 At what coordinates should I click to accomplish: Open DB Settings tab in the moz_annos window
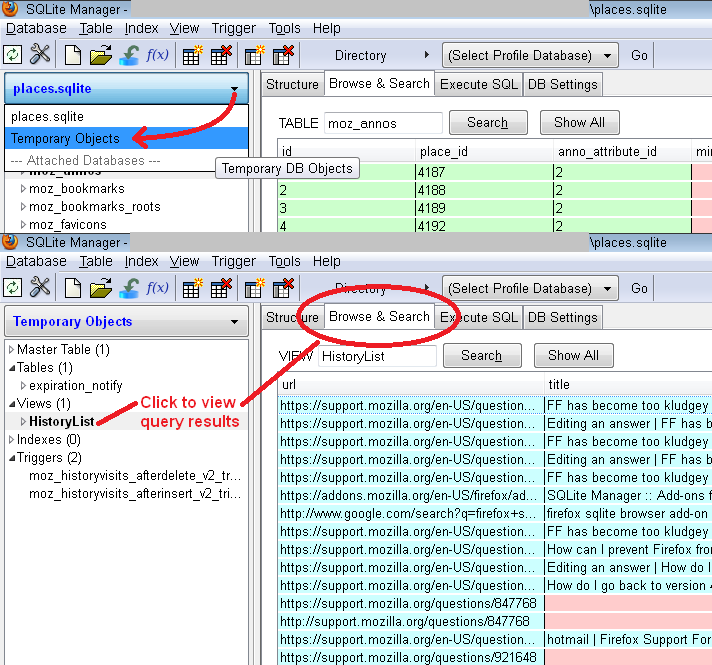click(x=562, y=85)
